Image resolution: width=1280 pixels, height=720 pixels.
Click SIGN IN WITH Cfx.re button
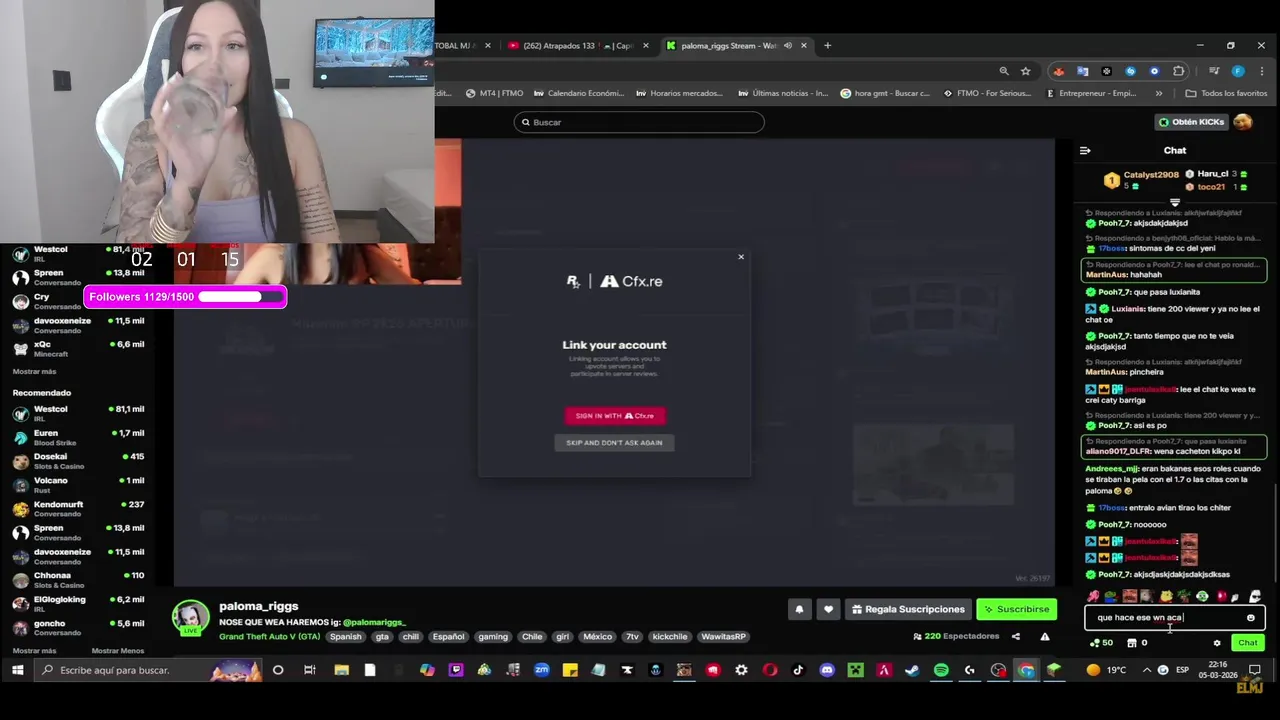[x=615, y=416]
